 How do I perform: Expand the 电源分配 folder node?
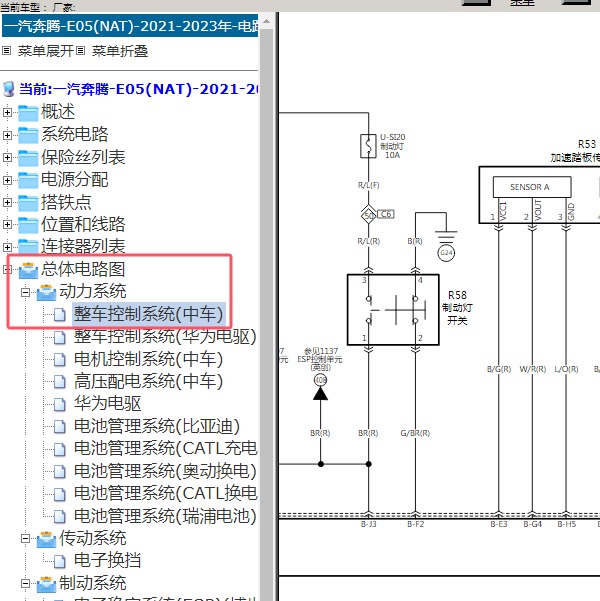click(7, 180)
